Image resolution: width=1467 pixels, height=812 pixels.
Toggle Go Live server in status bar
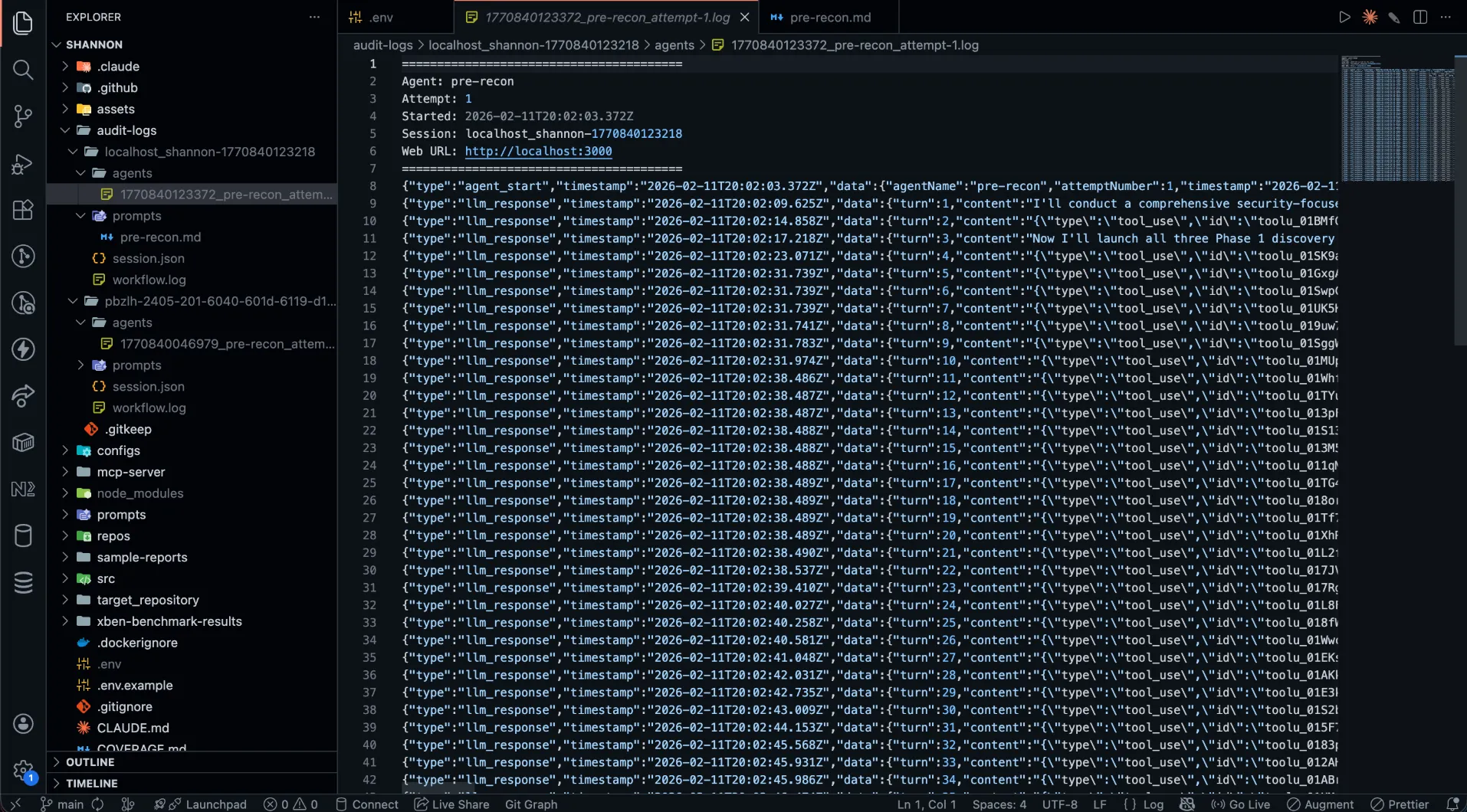coord(1240,804)
